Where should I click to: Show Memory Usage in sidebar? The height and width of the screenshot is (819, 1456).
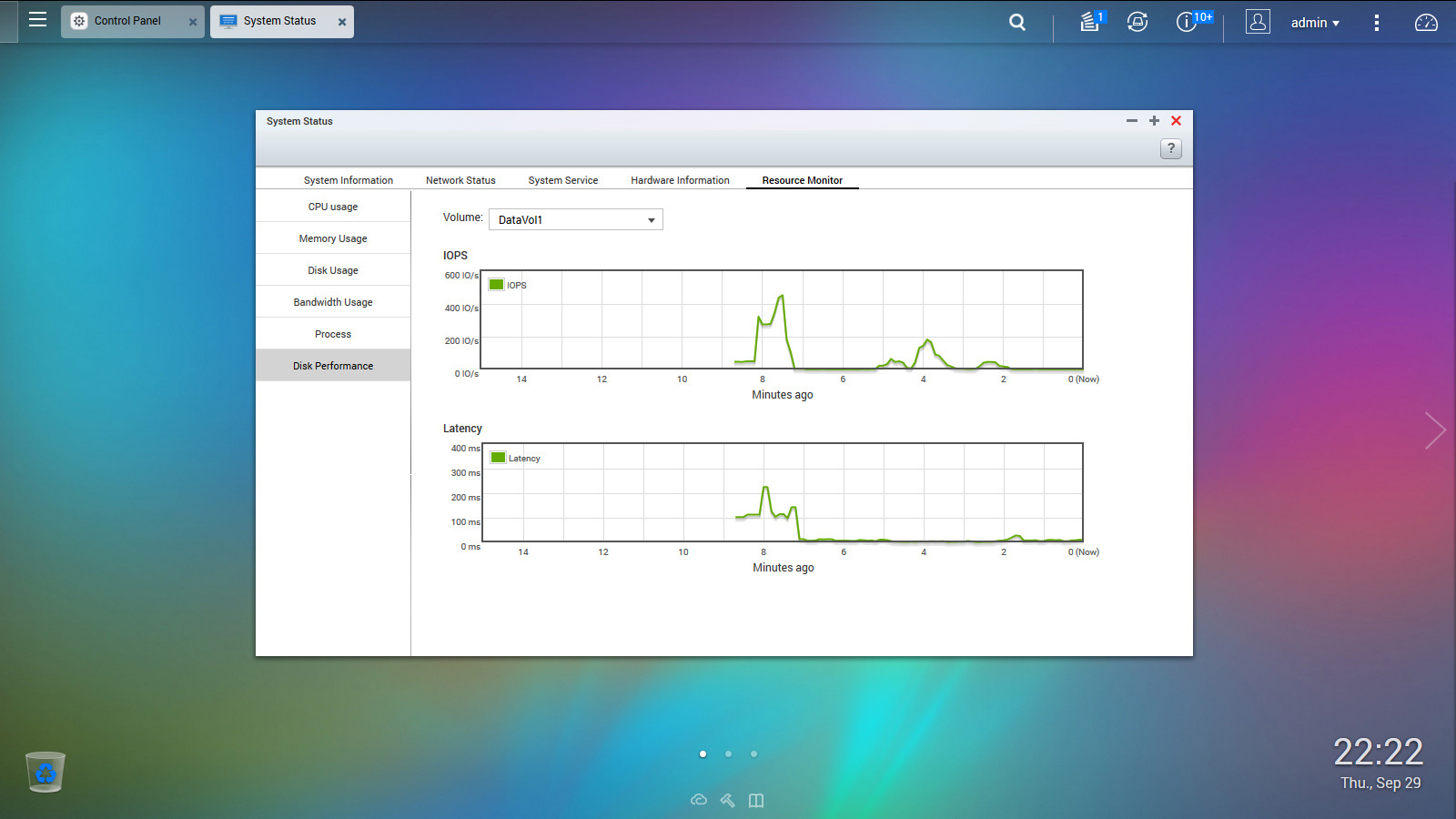click(333, 238)
